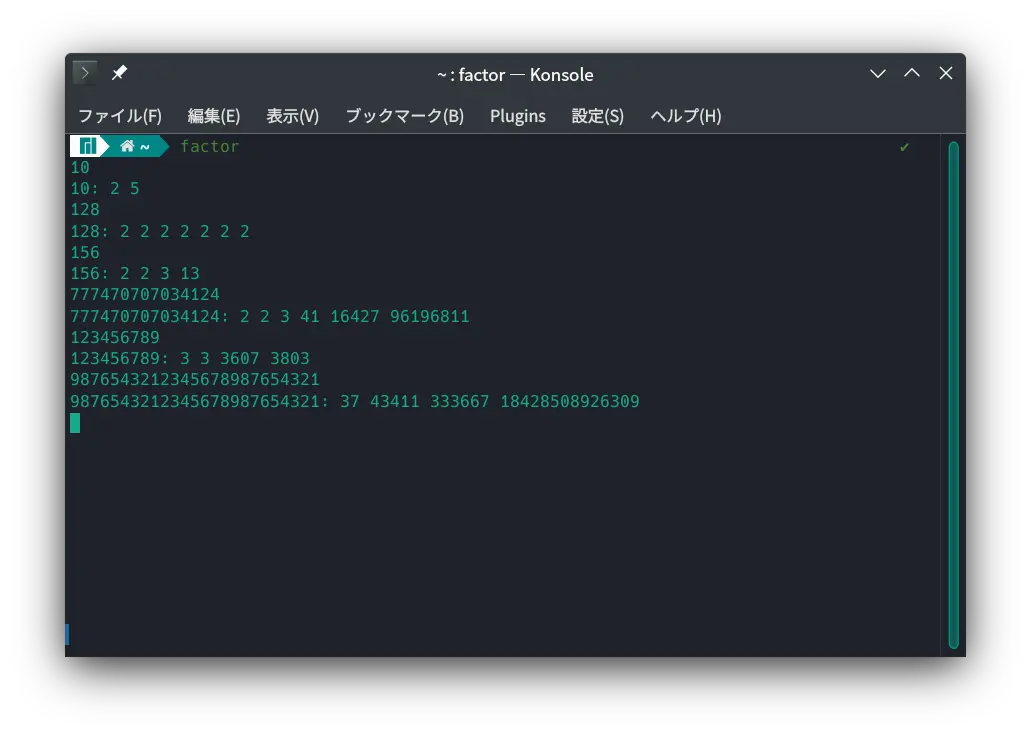Screen dimensions: 1031x734
Task: Close the Konsole window
Action: point(946,74)
